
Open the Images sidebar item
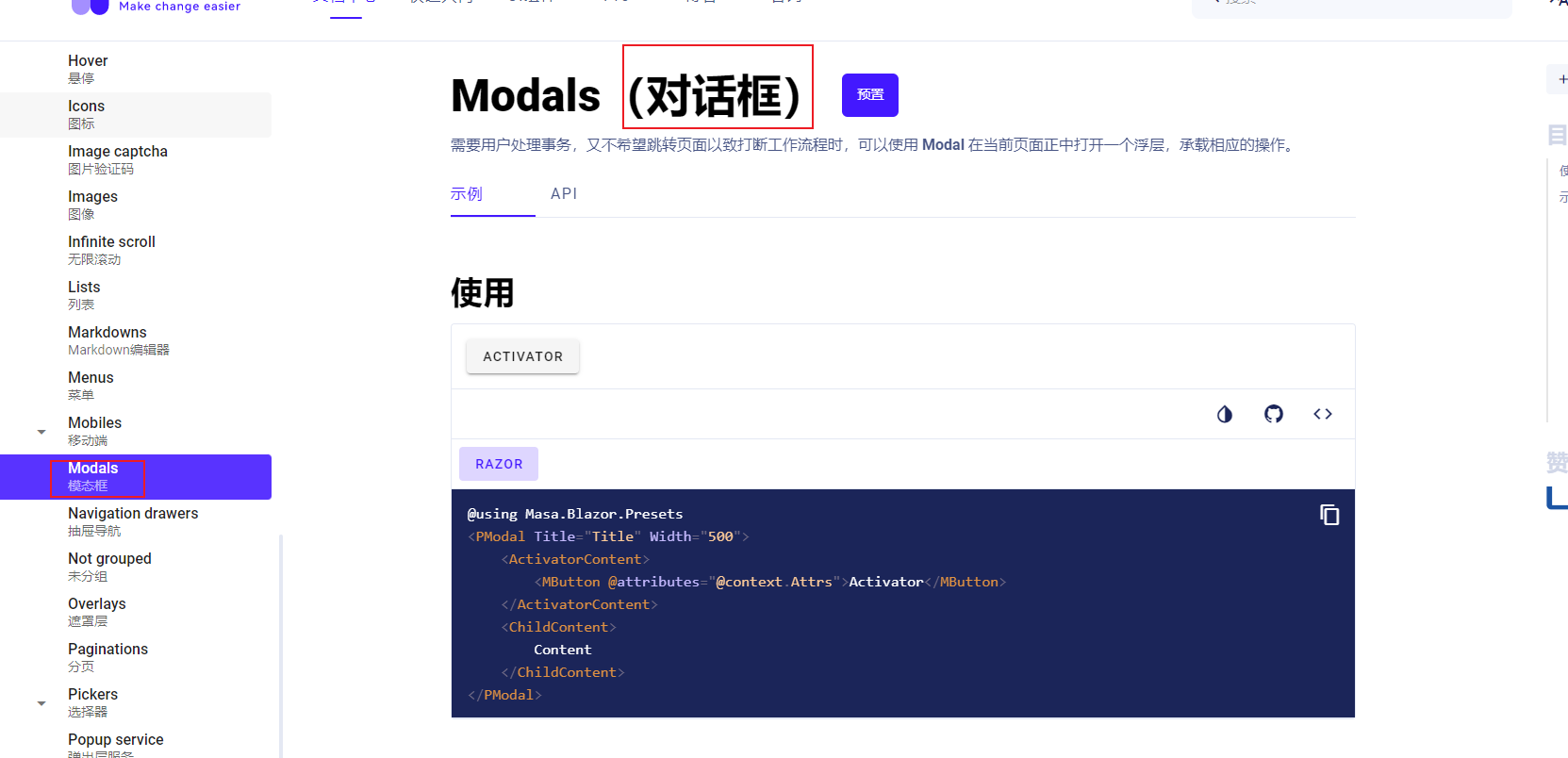(136, 205)
